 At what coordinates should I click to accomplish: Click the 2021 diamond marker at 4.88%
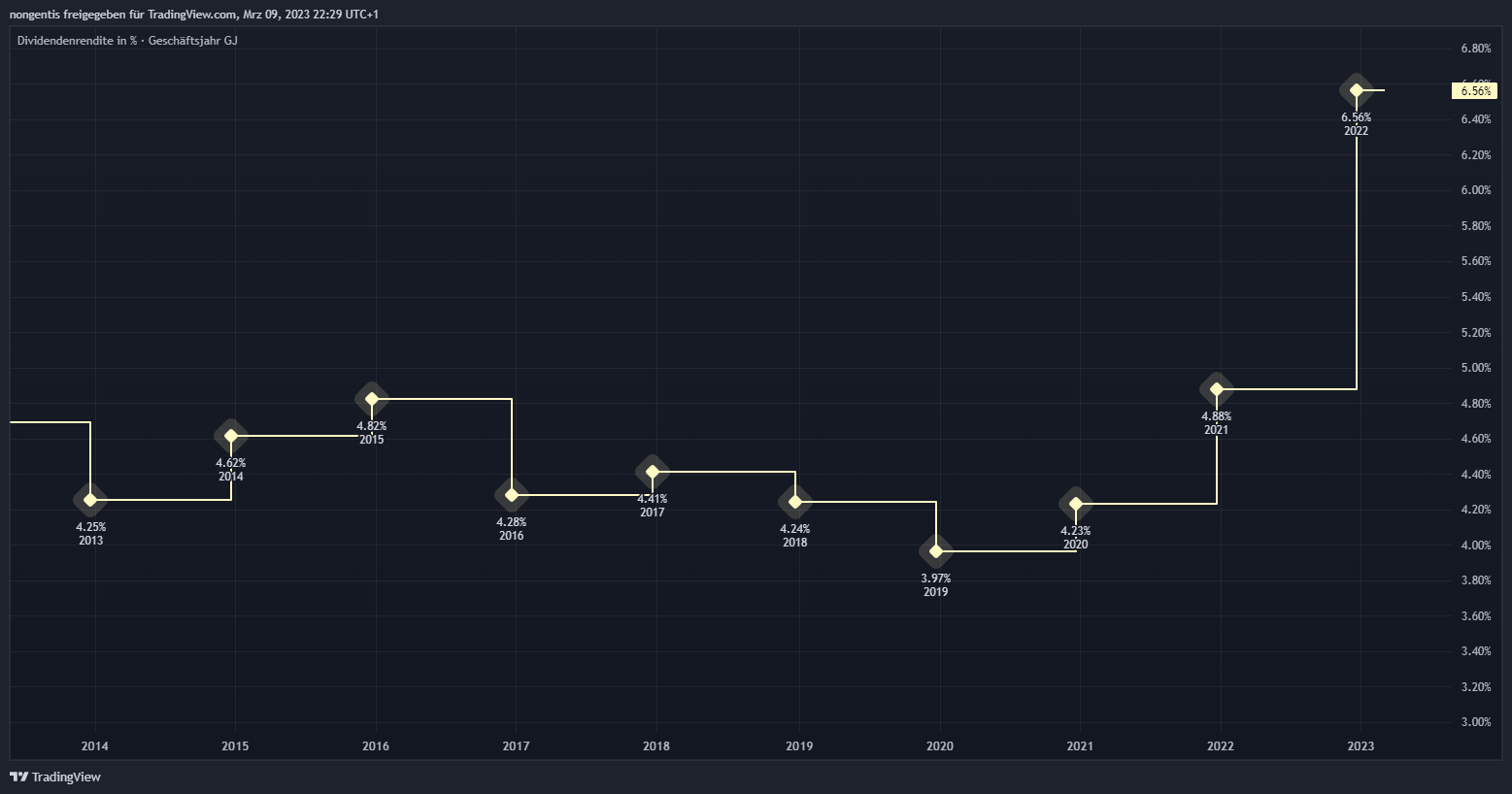[x=1217, y=390]
